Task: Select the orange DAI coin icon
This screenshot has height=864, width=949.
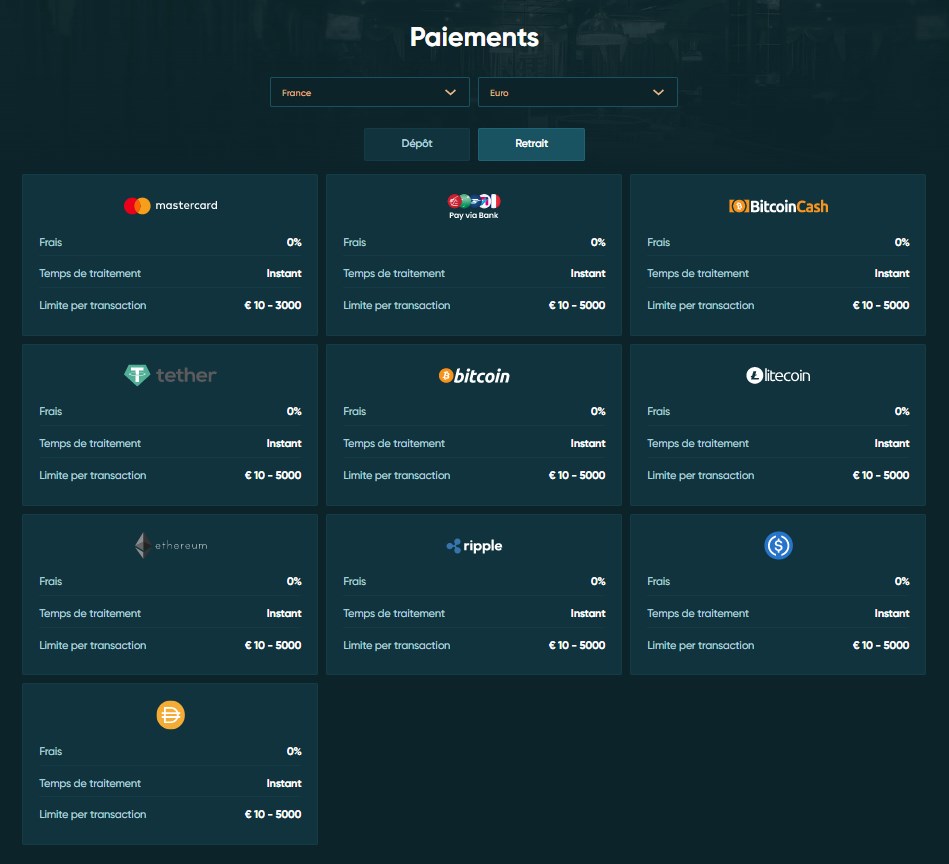Action: pos(171,715)
